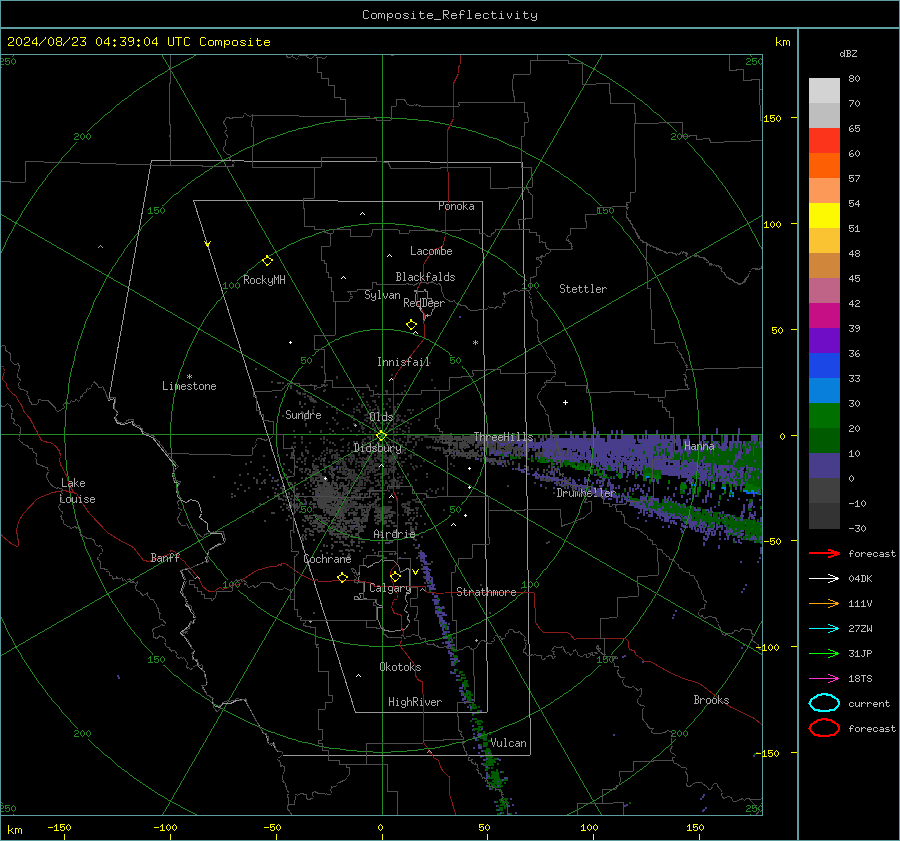Click the 0 dBZ slate-purple color swatch
The width and height of the screenshot is (900, 841).
(x=824, y=466)
